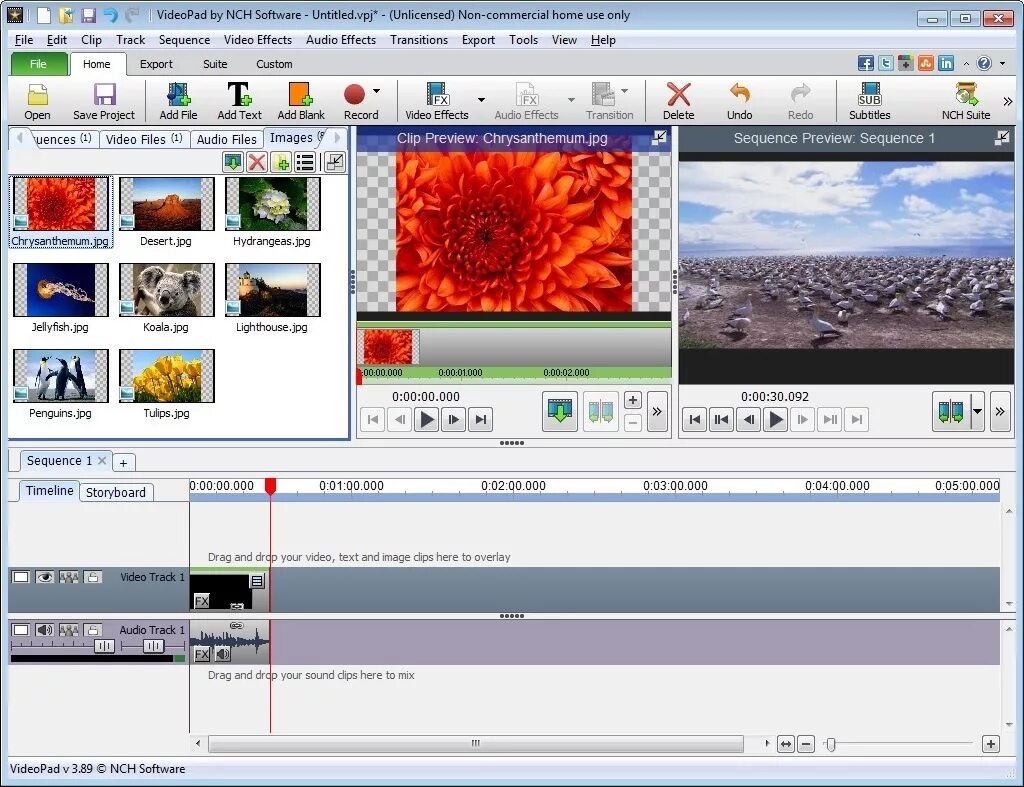Click FX icon on the Audio Track 1 clip

[202, 654]
